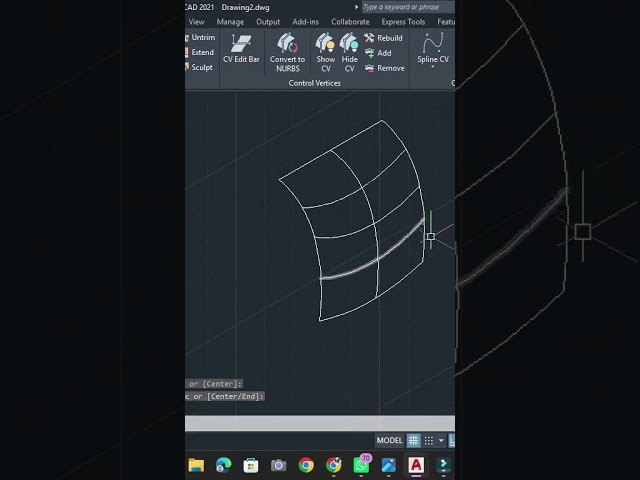Click the Extend surface tool
Image resolution: width=640 pixels, height=480 pixels.
click(200, 52)
